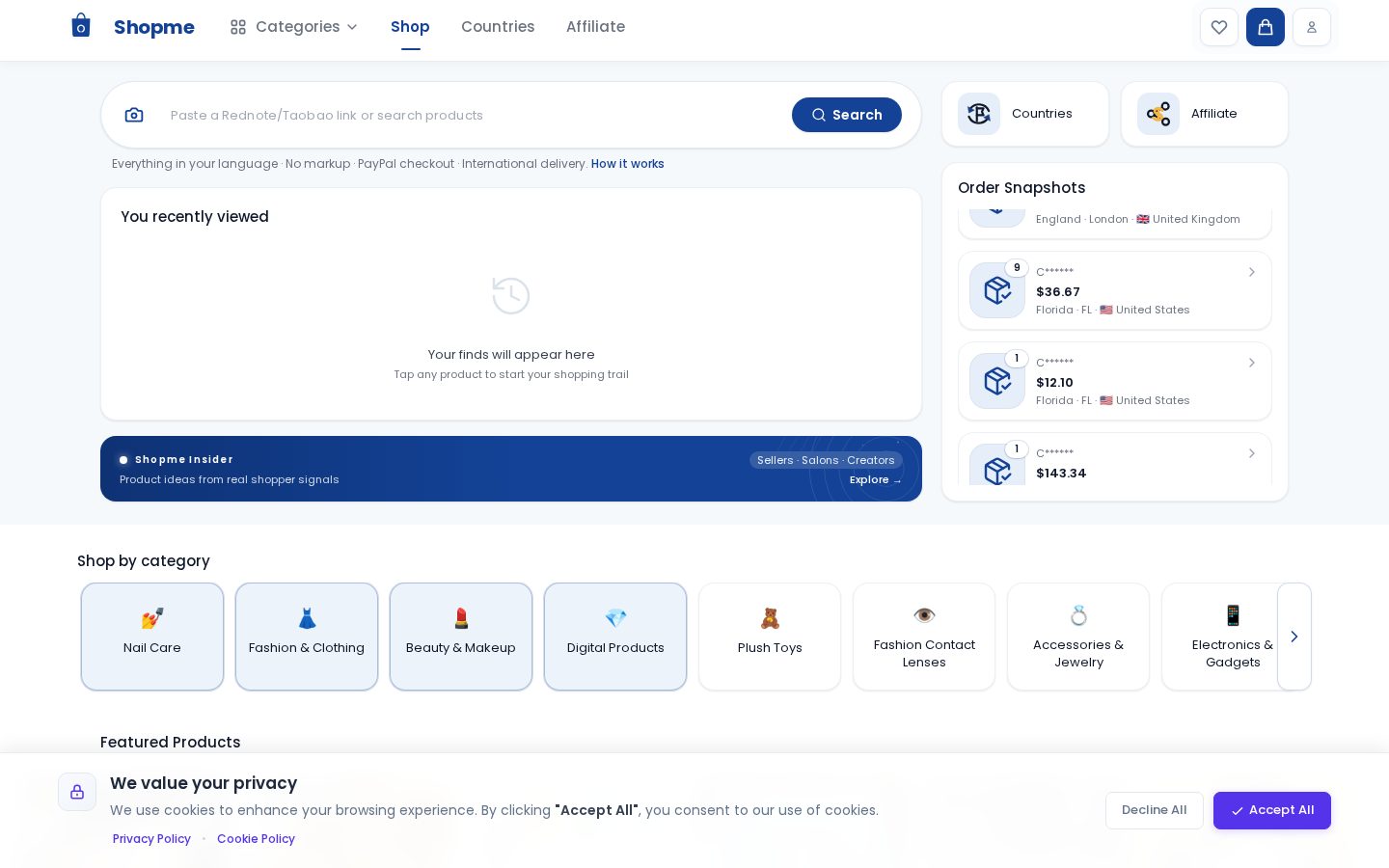Open the Cookie Policy link
This screenshot has width=1389, height=868.
256,839
